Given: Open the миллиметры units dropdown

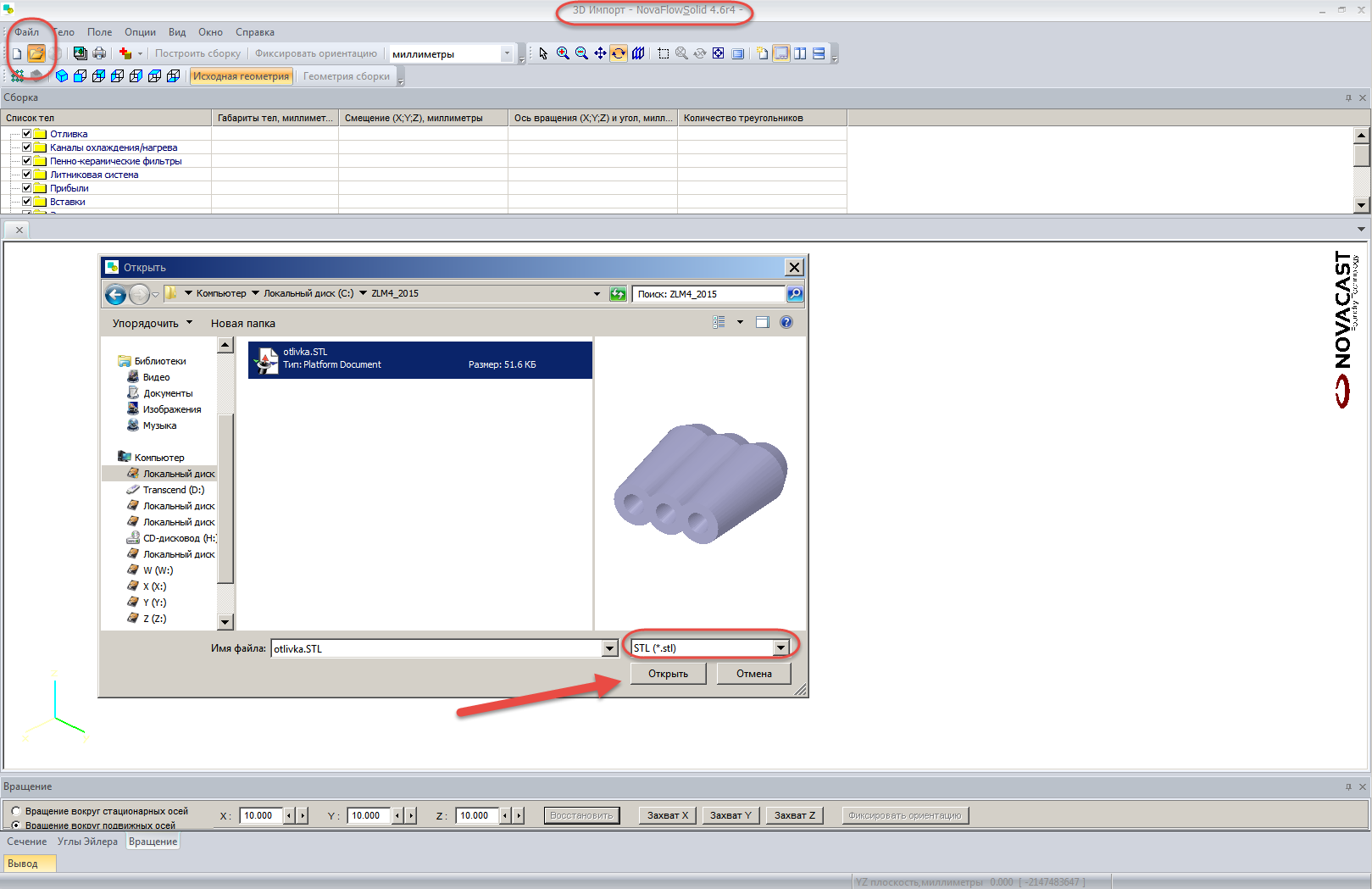Looking at the screenshot, I should click(507, 53).
